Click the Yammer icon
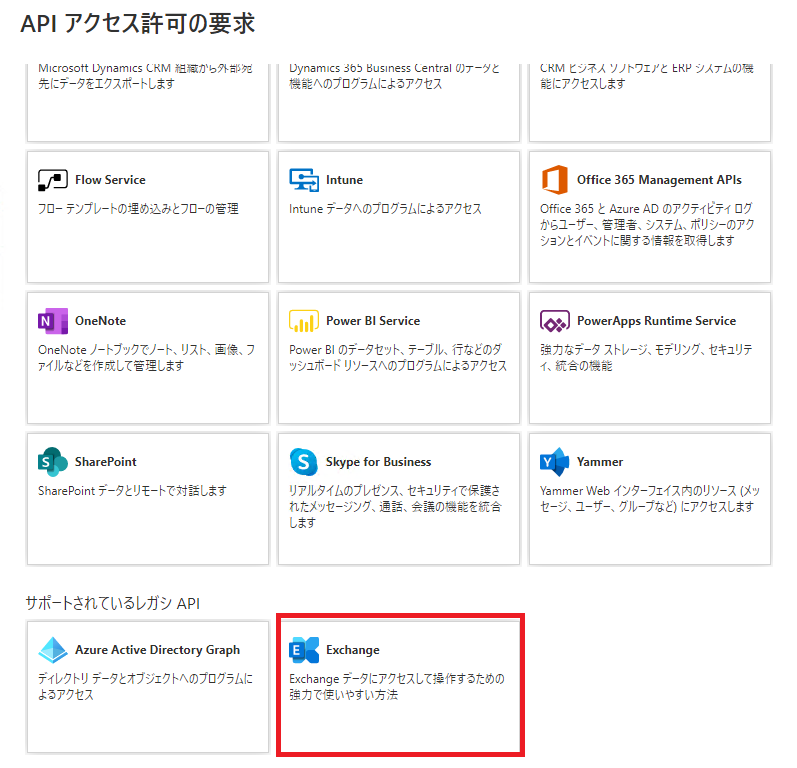797x768 pixels. pos(555,462)
